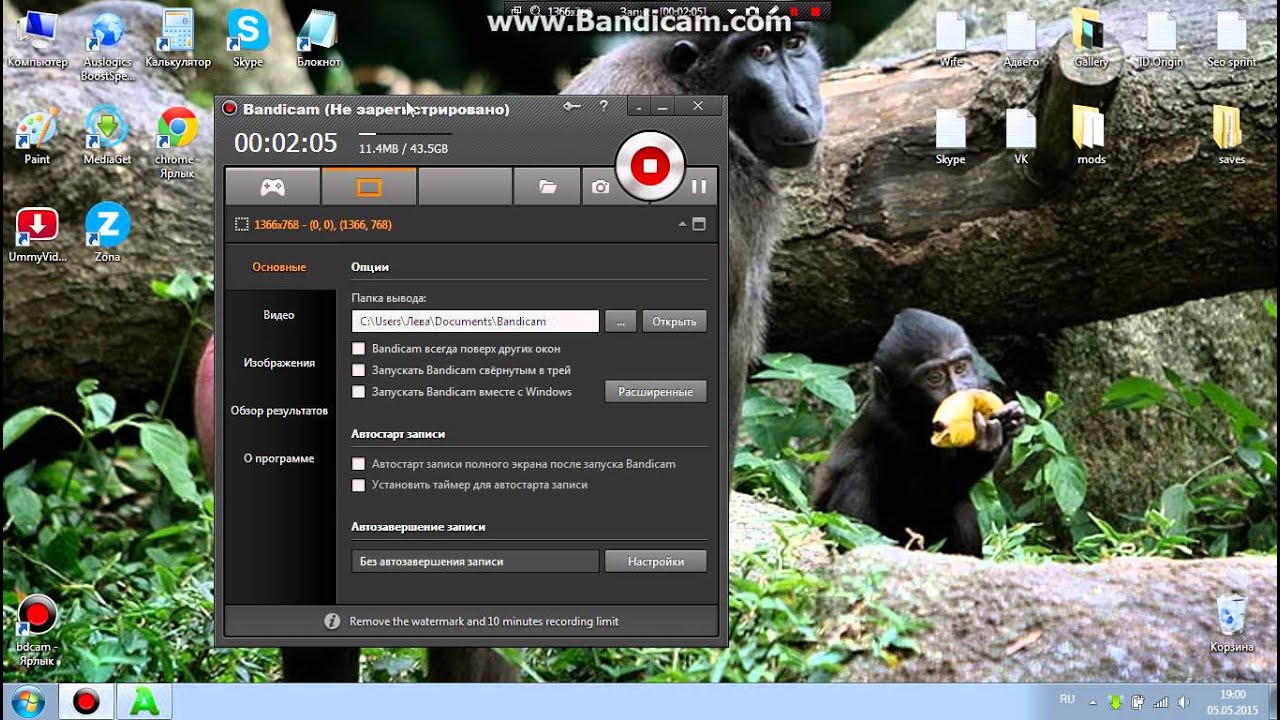Show hidden tray icons arrow
Viewport: 1280px width, 720px height.
(x=1092, y=702)
